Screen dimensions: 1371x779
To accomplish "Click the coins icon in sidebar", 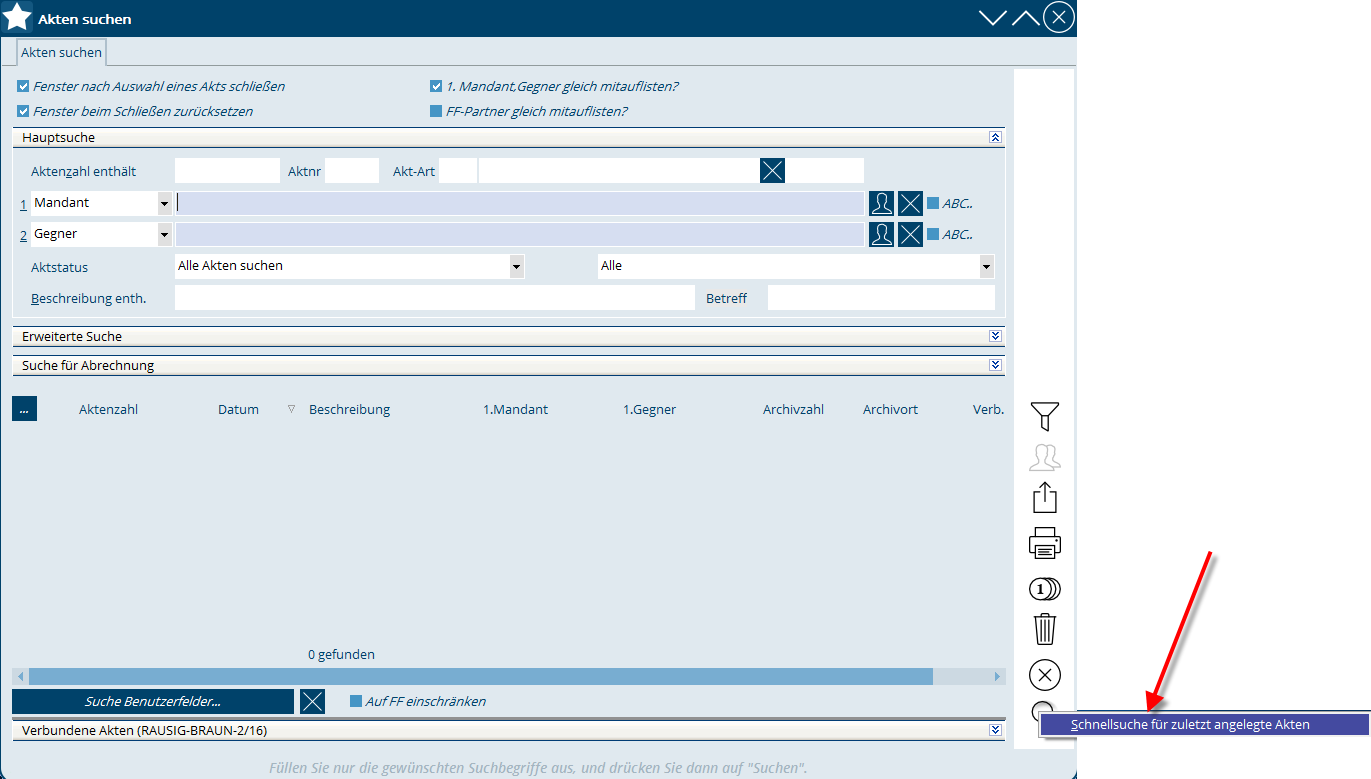I will pyautogui.click(x=1044, y=589).
